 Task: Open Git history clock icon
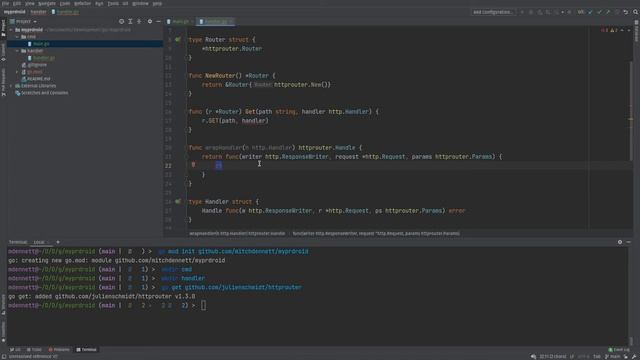[617, 12]
